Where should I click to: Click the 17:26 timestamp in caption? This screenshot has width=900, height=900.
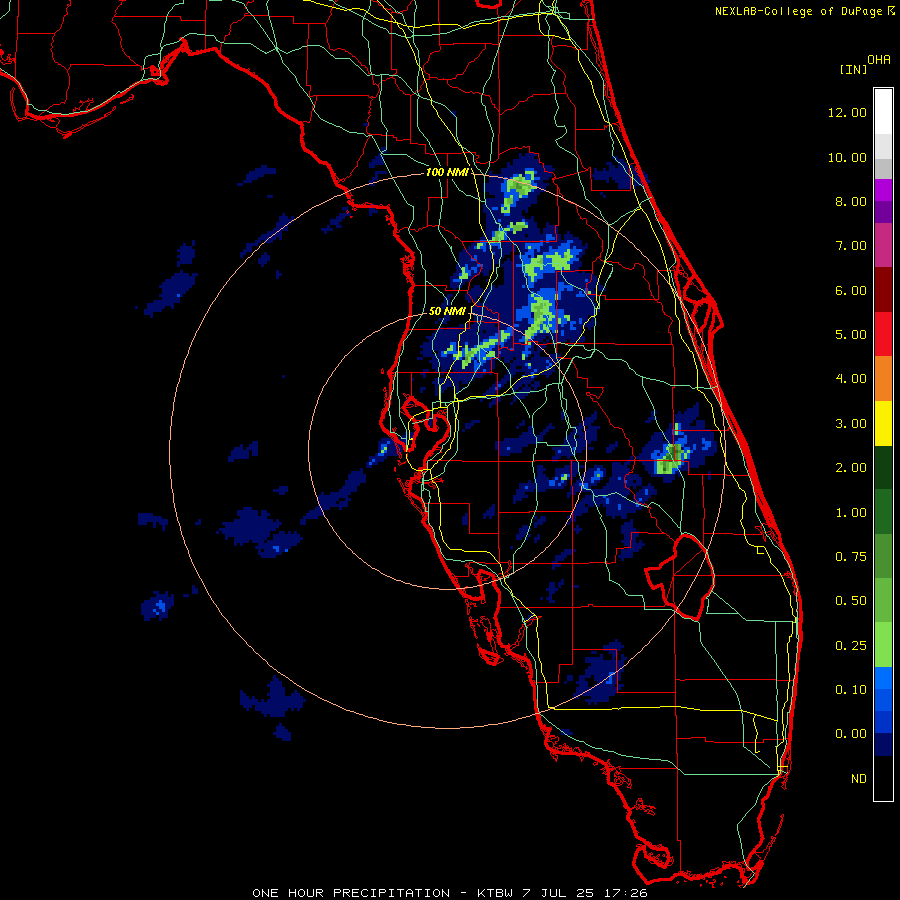pyautogui.click(x=626, y=893)
